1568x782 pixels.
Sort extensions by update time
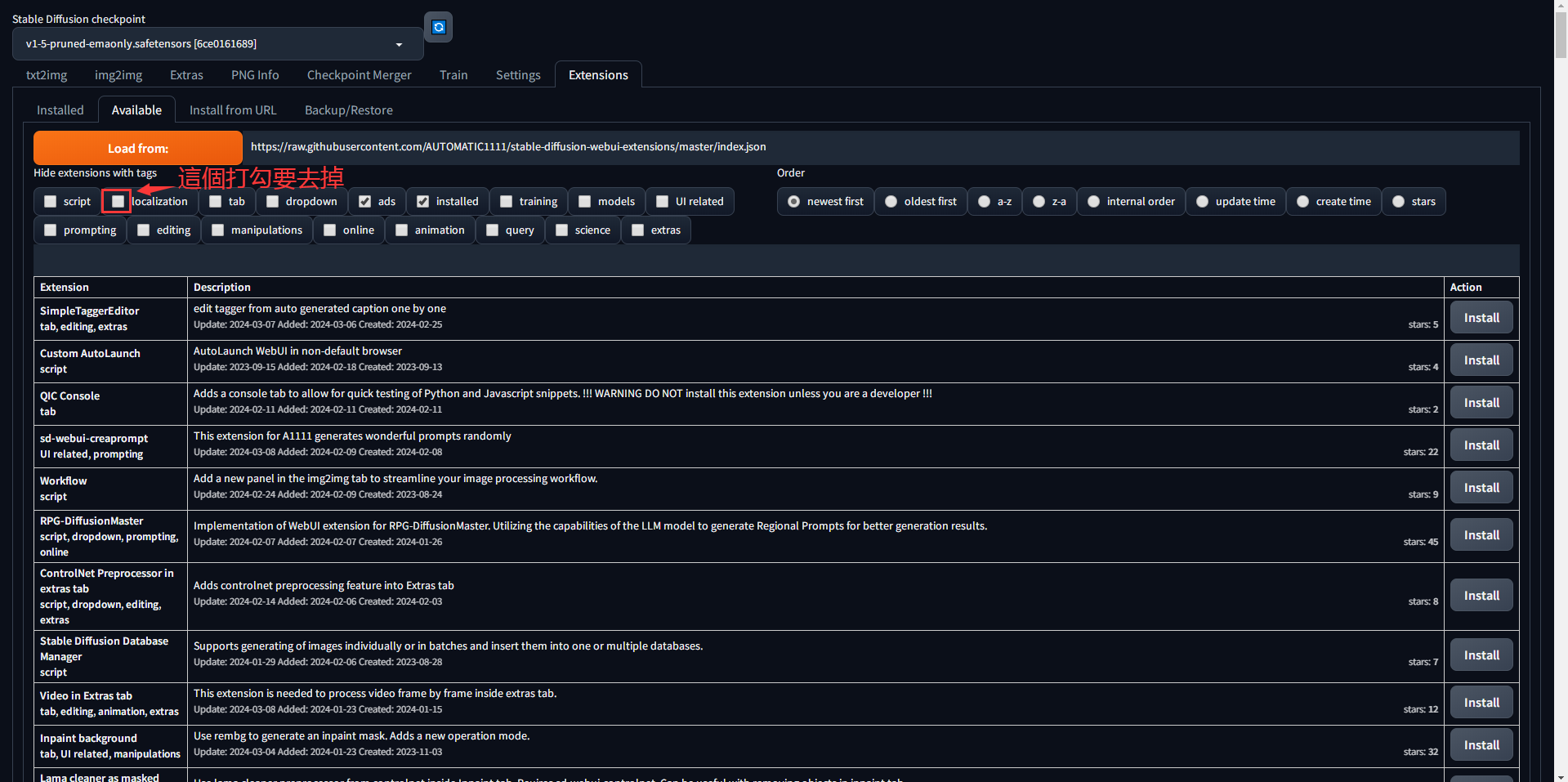(1203, 201)
